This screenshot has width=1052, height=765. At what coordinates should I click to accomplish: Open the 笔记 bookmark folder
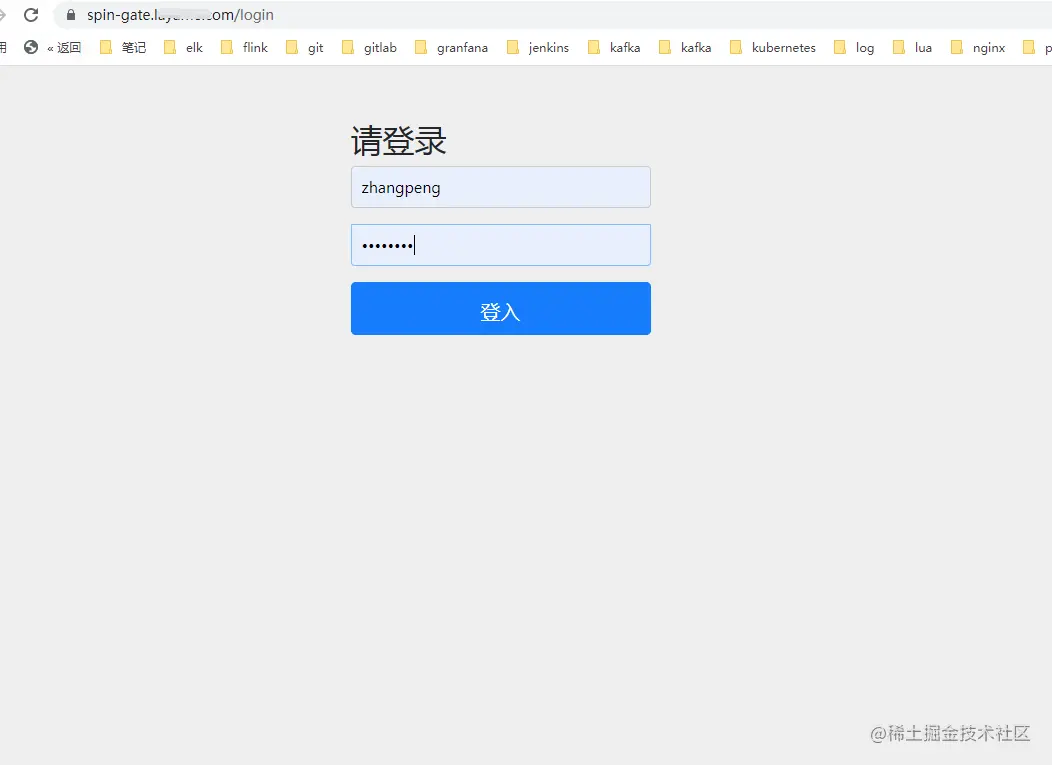click(123, 47)
